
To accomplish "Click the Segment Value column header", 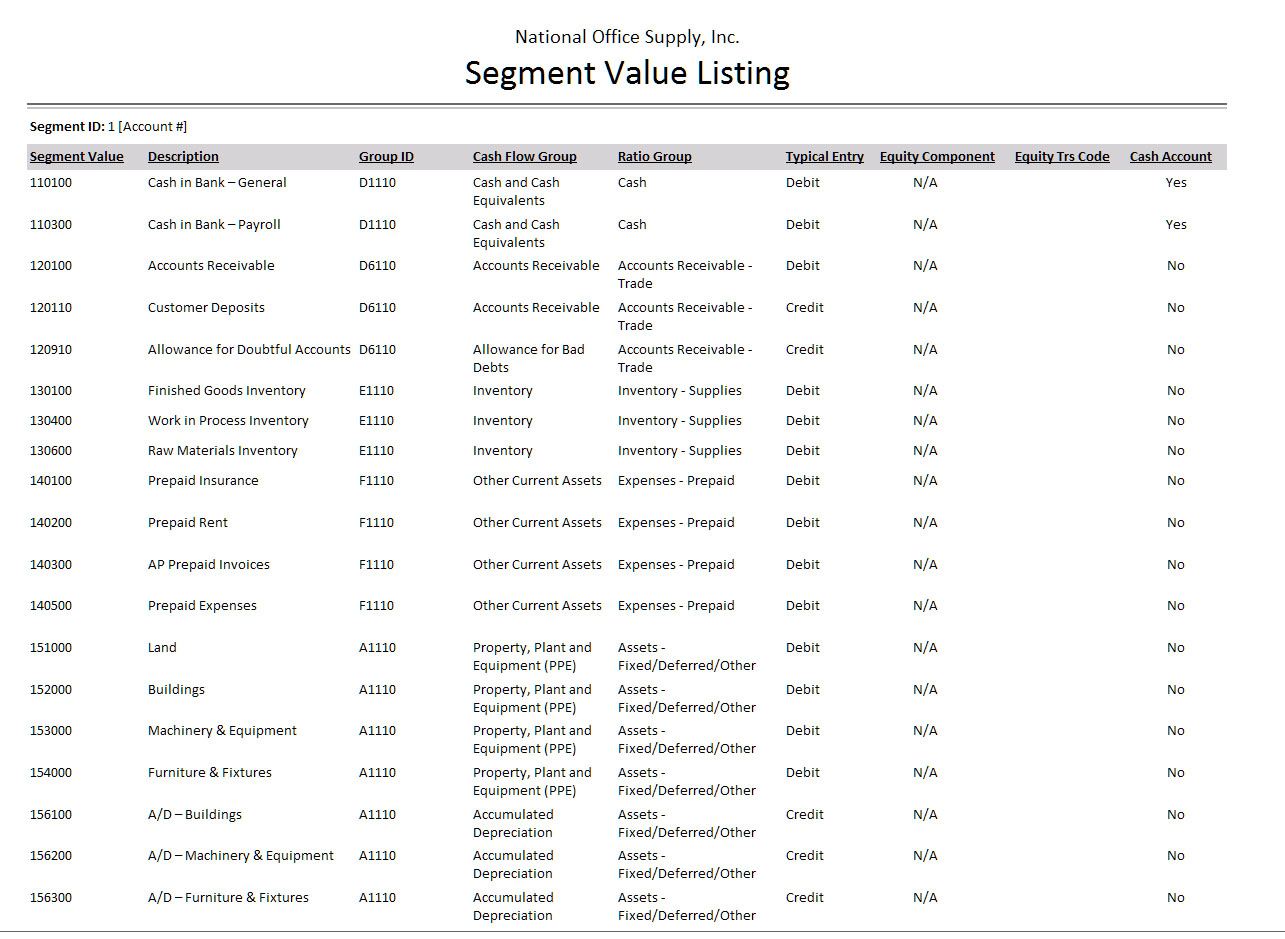I will pyautogui.click(x=77, y=157).
